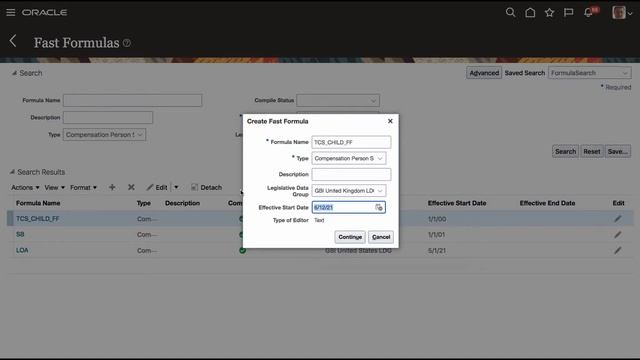
Task: Click the Edit pencil toolbar button
Action: 157,187
